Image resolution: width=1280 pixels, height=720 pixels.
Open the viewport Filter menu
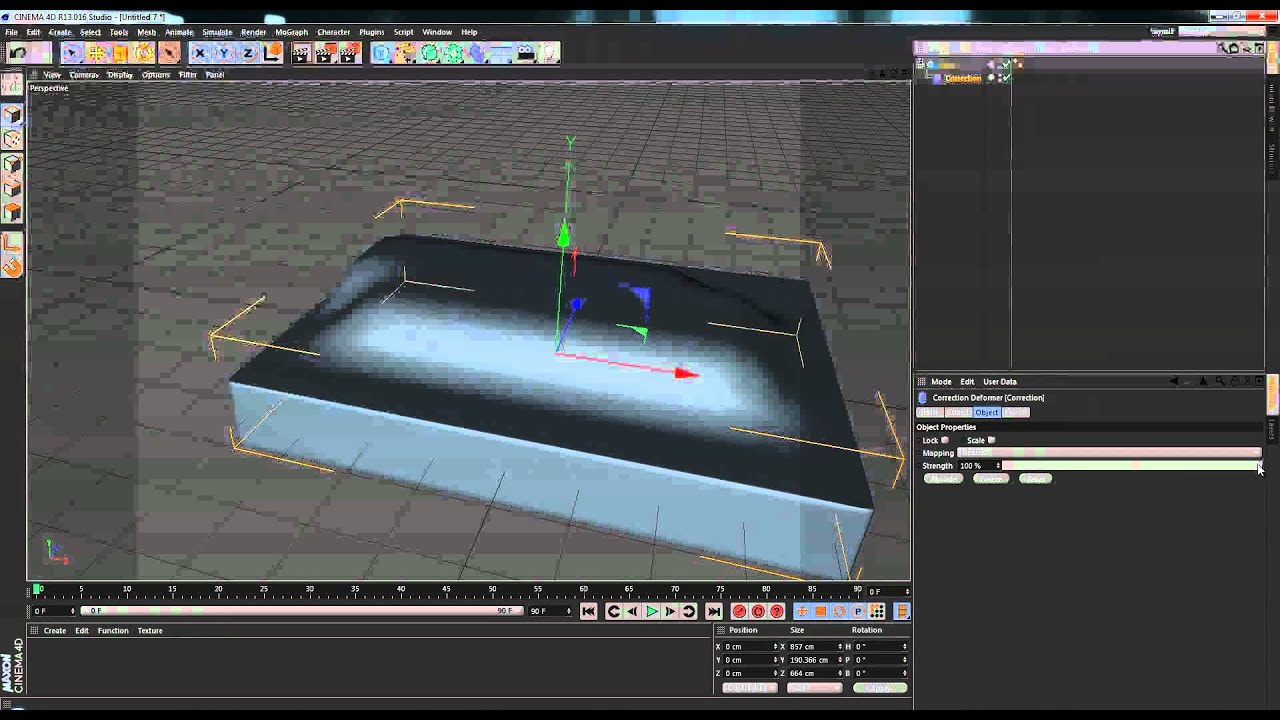(187, 75)
